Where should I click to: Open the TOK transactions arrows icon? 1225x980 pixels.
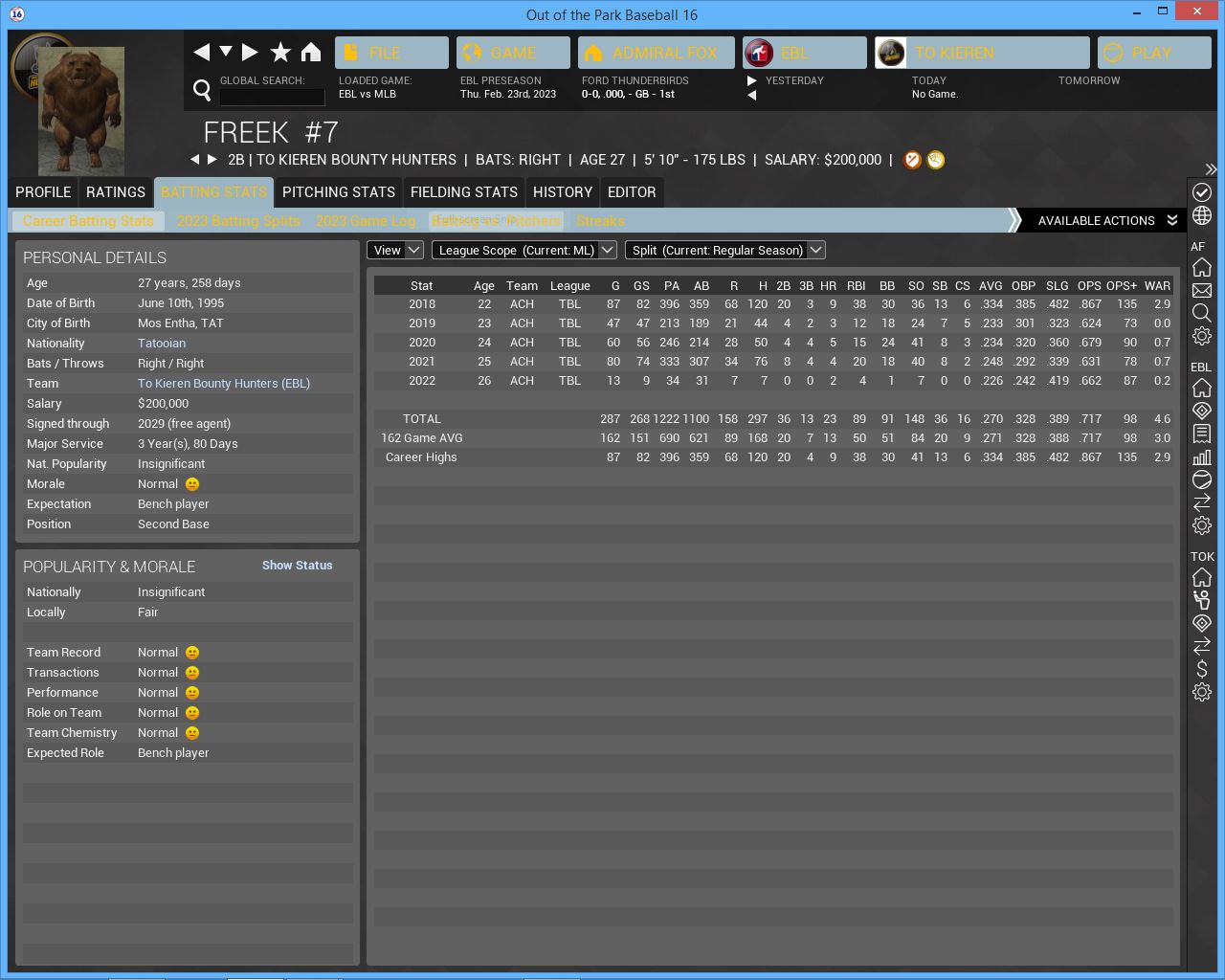click(x=1202, y=646)
